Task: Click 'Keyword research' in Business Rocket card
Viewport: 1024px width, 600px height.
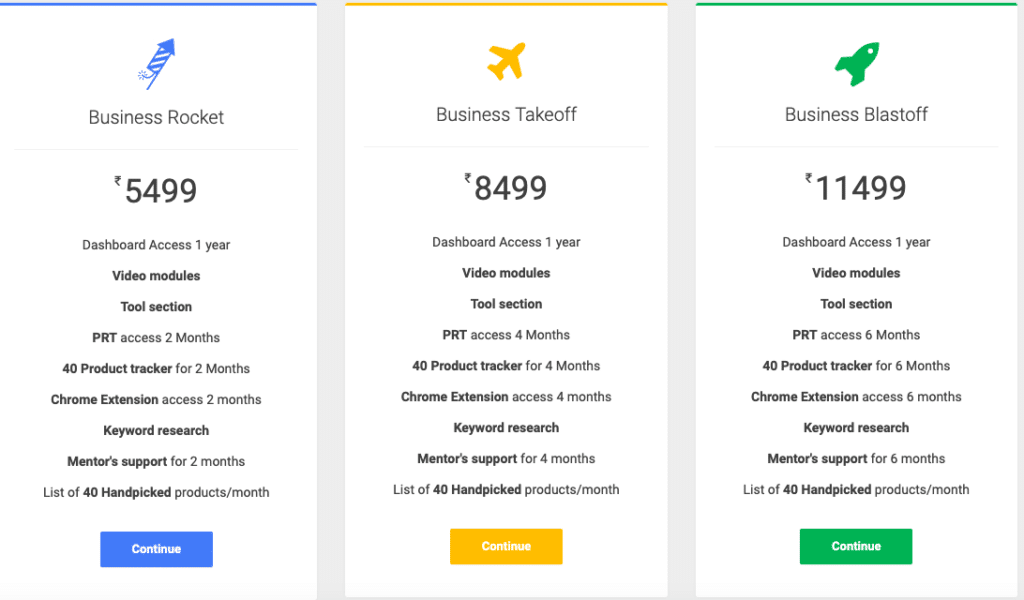Action: (156, 431)
